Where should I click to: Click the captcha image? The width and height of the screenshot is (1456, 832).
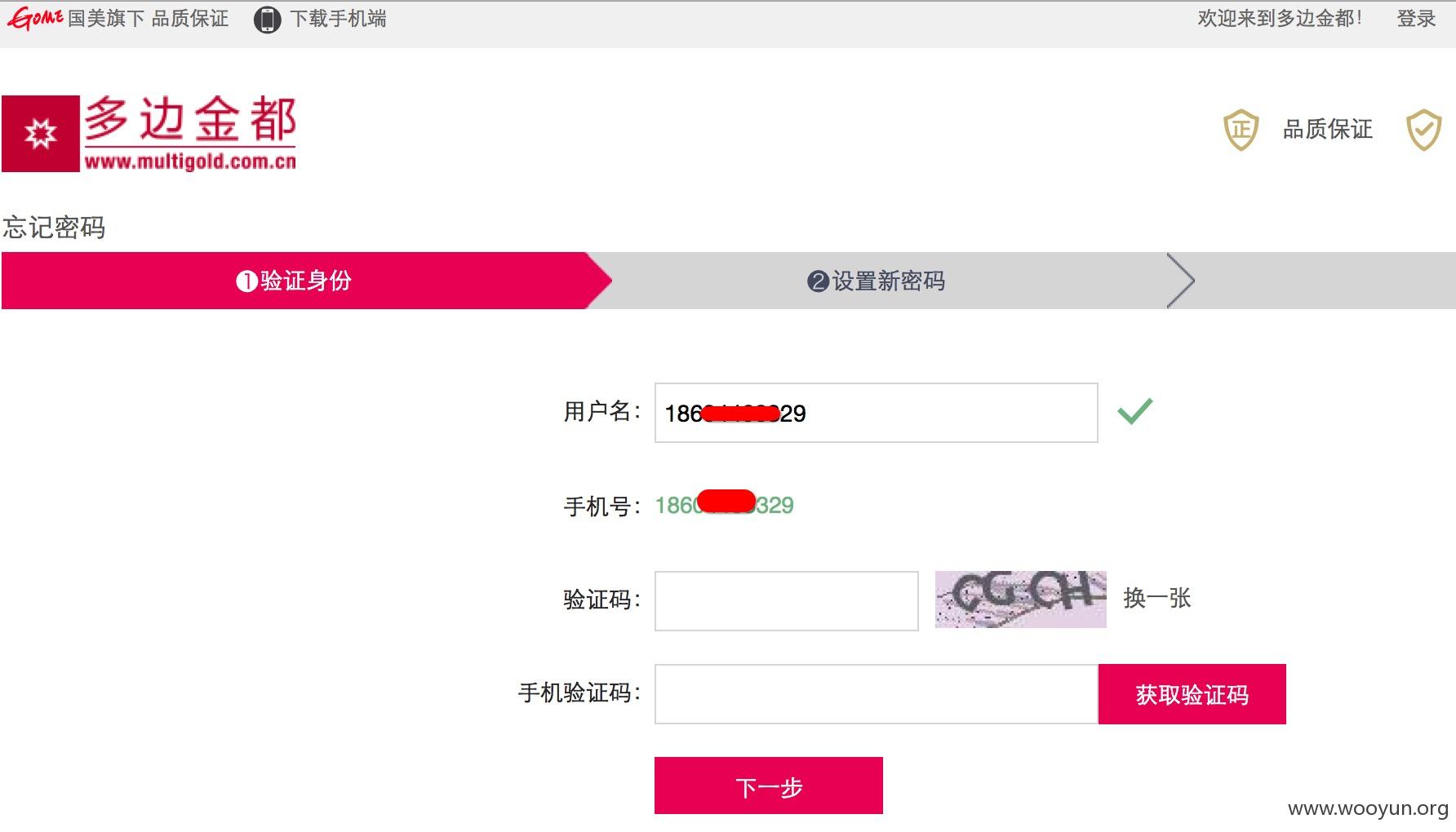(x=1021, y=600)
